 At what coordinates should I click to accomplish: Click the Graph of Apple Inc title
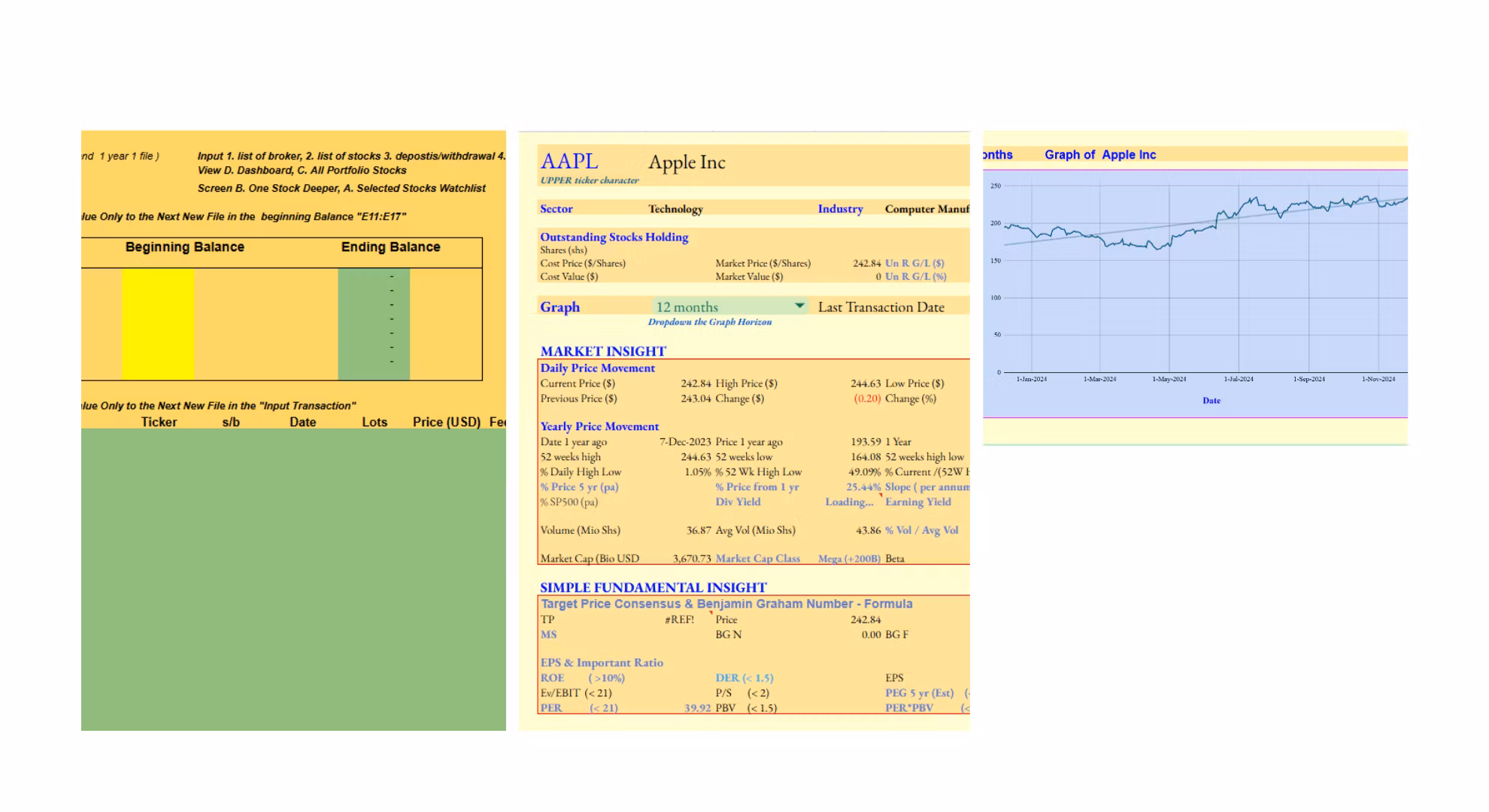click(1099, 155)
